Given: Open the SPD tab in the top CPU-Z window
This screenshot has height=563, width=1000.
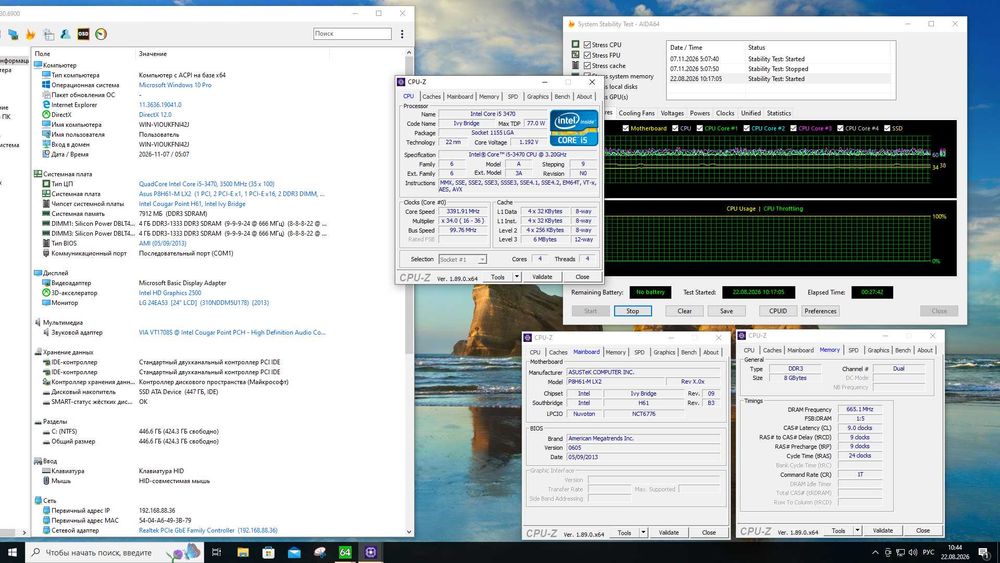Looking at the screenshot, I should point(513,96).
